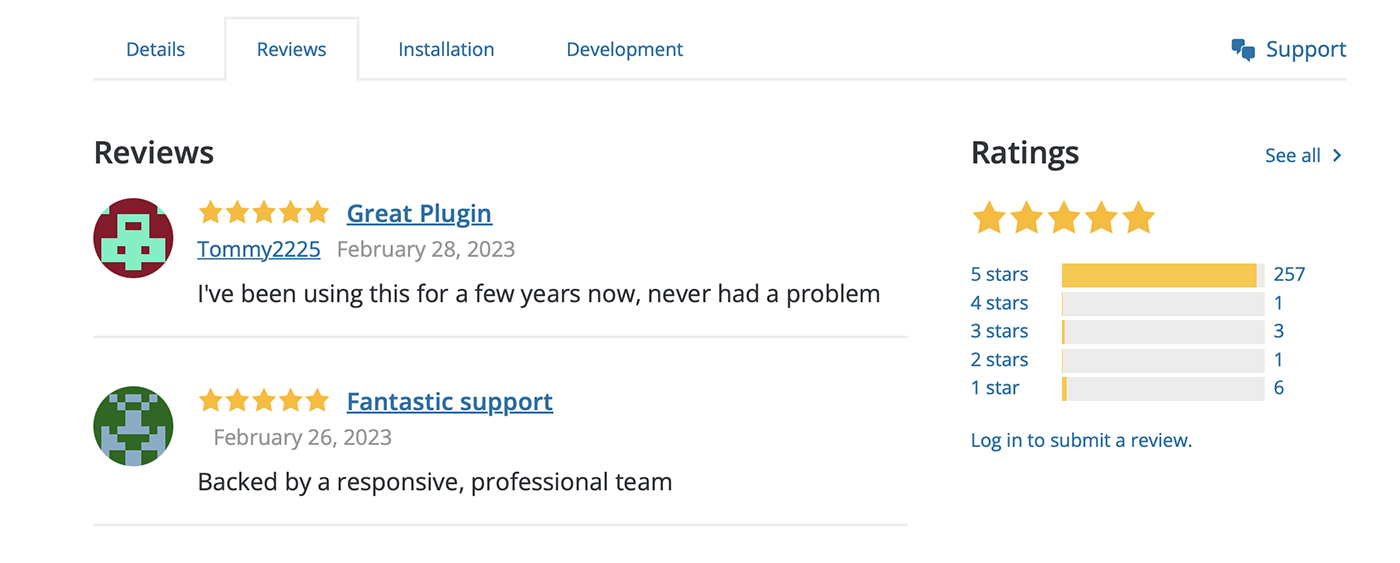Click the Support speech bubbles icon
This screenshot has height=563, width=1400.
coord(1243,50)
